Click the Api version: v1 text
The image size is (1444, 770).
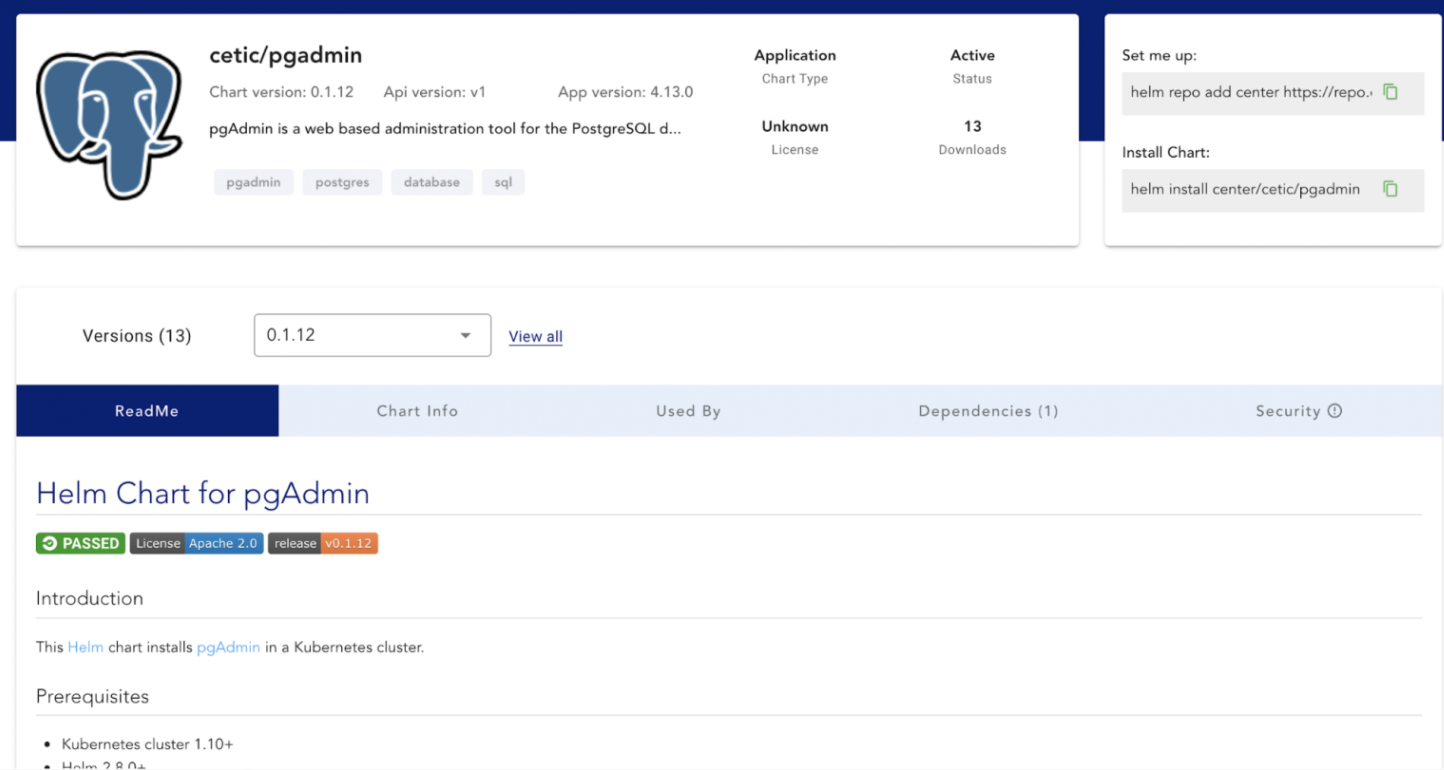pyautogui.click(x=435, y=92)
